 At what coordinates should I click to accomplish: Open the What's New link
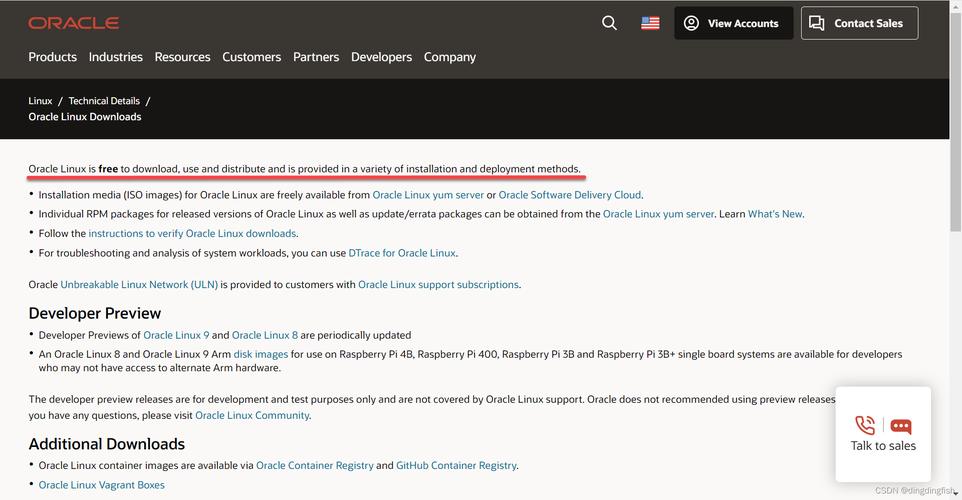point(775,214)
